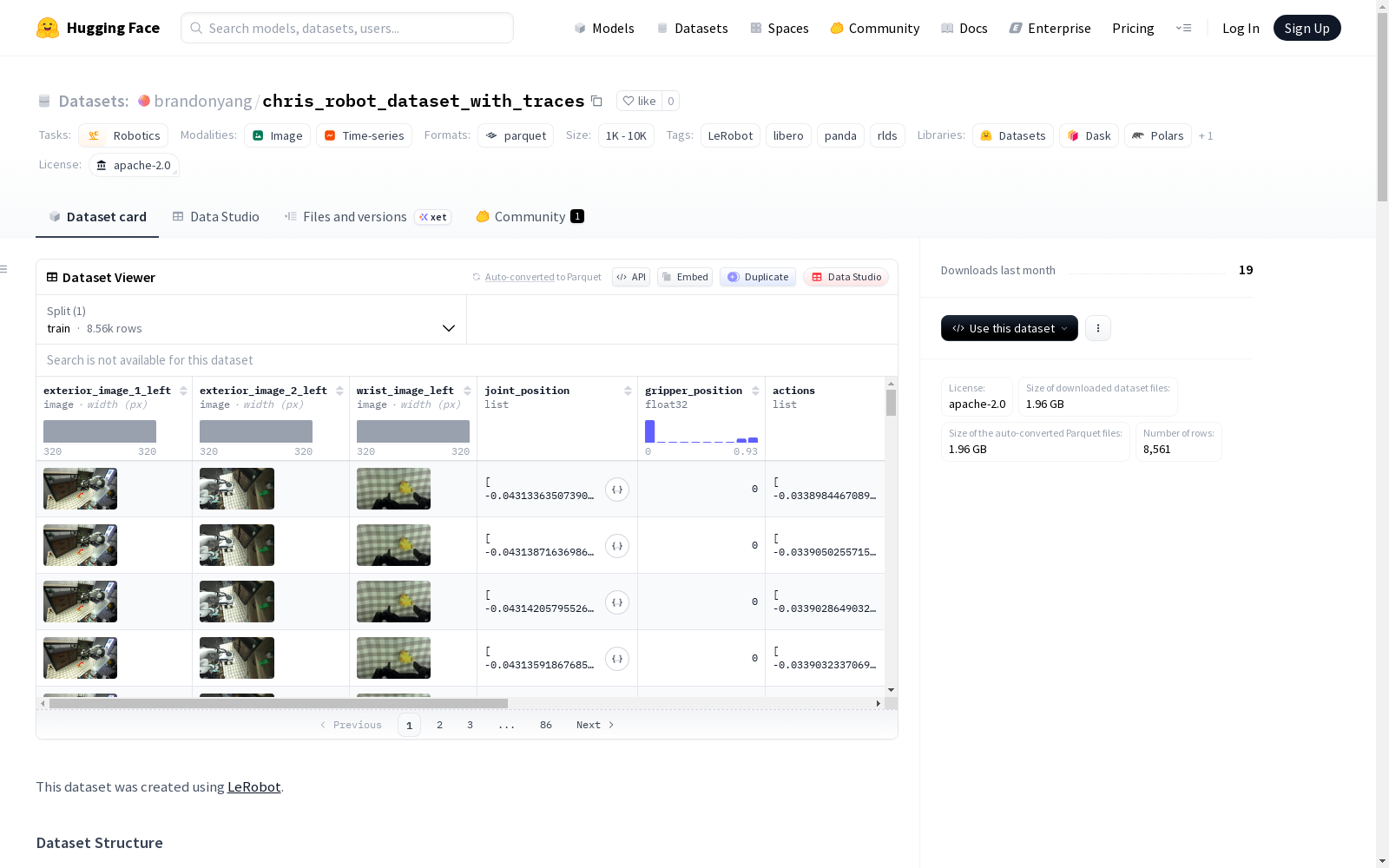Click the Embed button
This screenshot has width=1389, height=868.
click(x=685, y=277)
